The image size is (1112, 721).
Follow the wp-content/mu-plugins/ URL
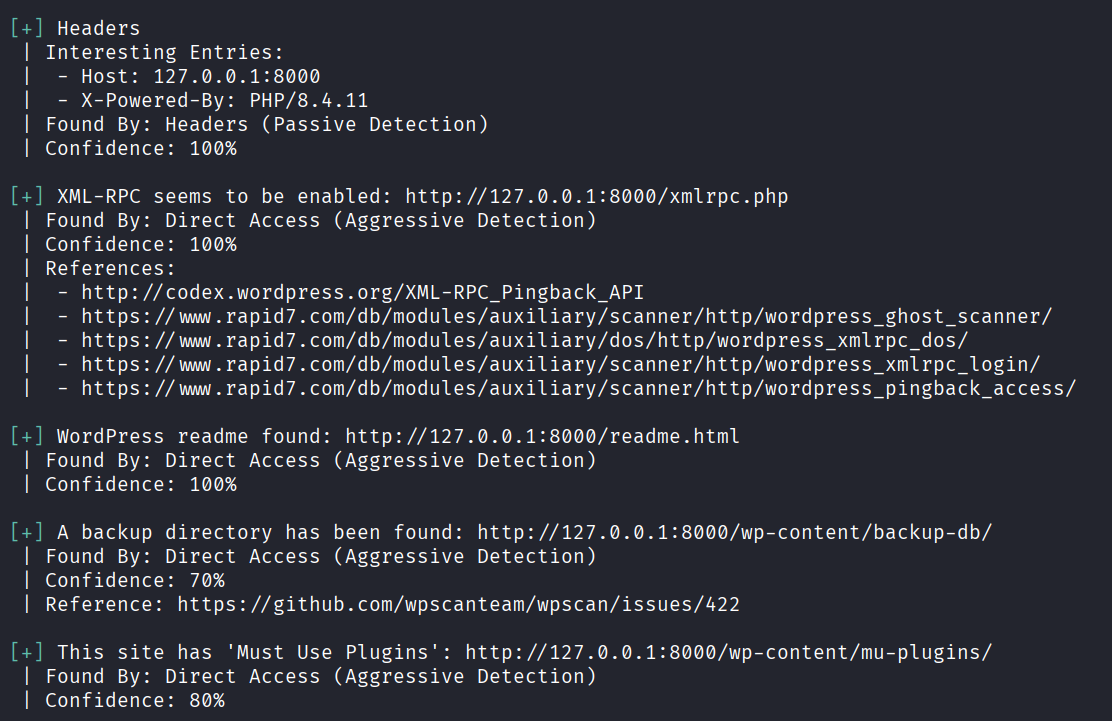(728, 652)
